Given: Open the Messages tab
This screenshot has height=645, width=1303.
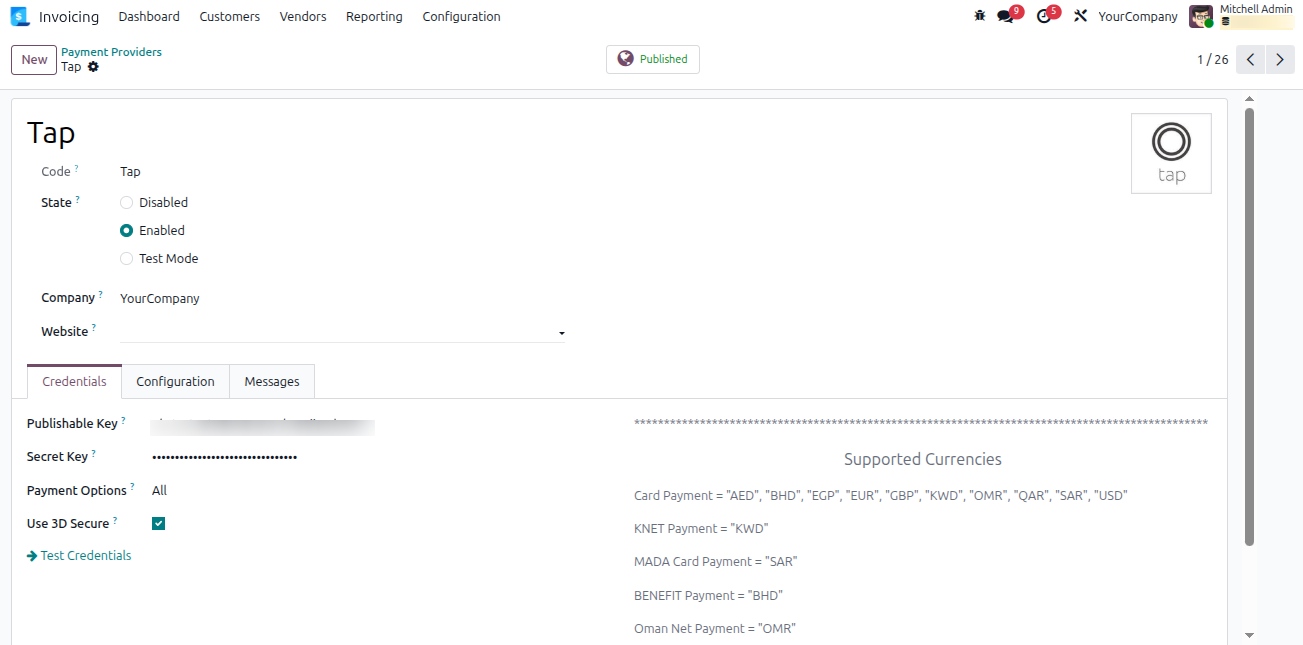Looking at the screenshot, I should 271,381.
